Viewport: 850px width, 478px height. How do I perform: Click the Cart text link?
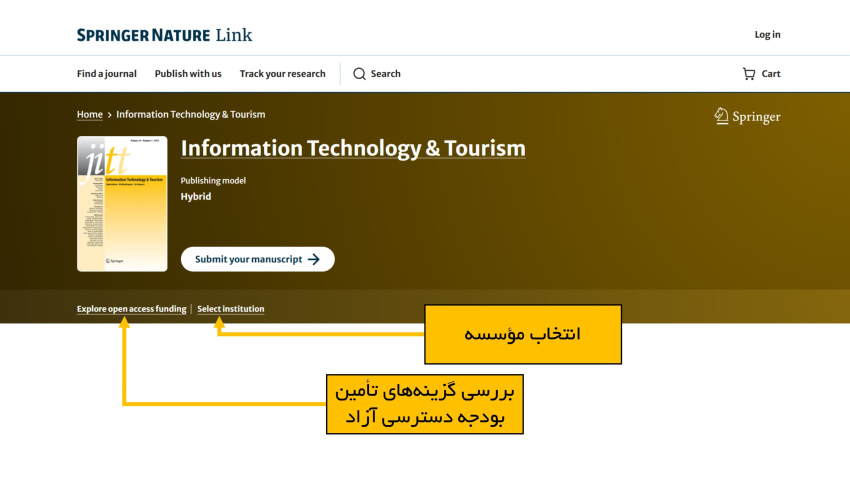(771, 74)
